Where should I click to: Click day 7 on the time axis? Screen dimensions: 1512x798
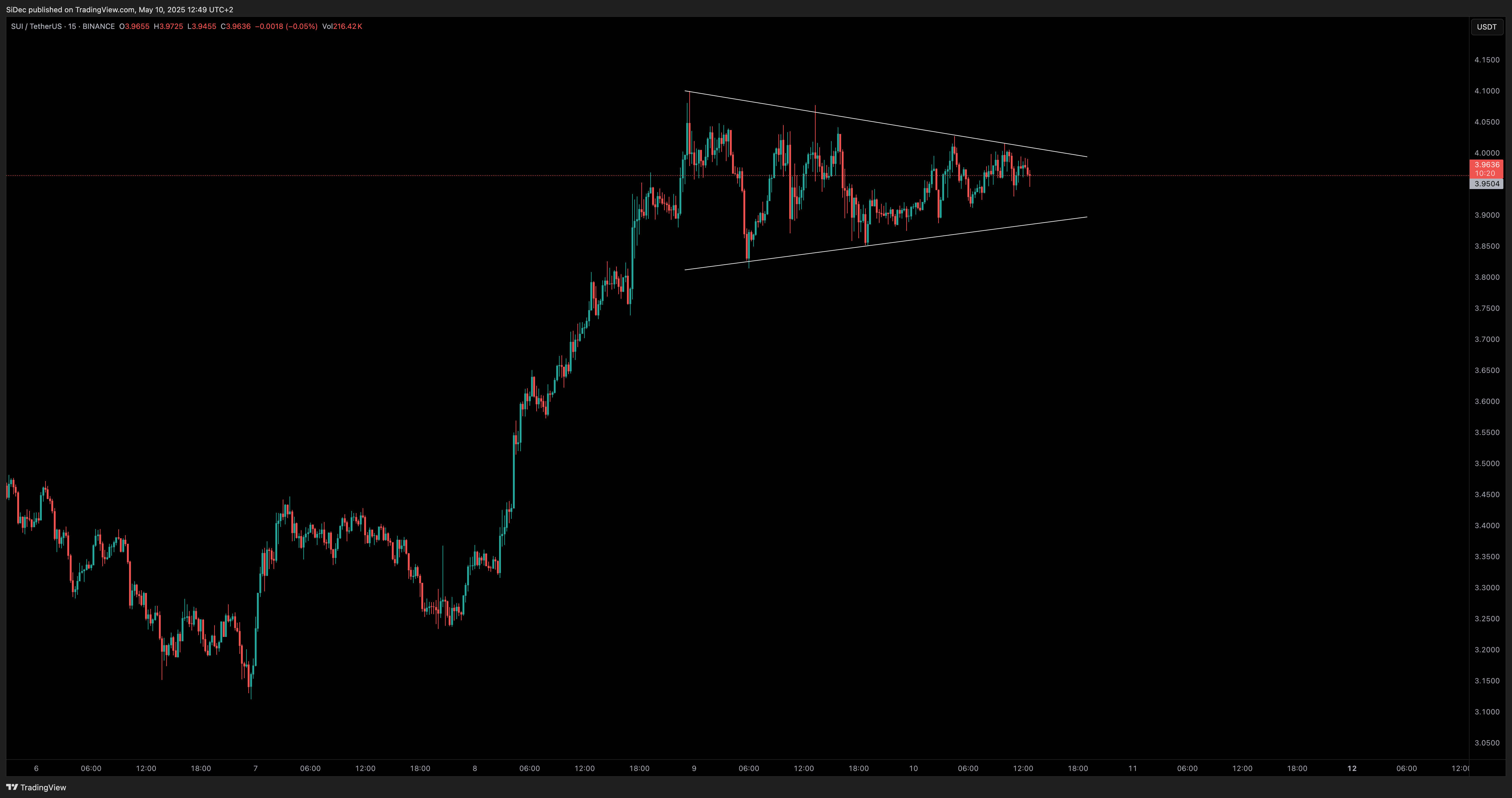click(x=255, y=768)
